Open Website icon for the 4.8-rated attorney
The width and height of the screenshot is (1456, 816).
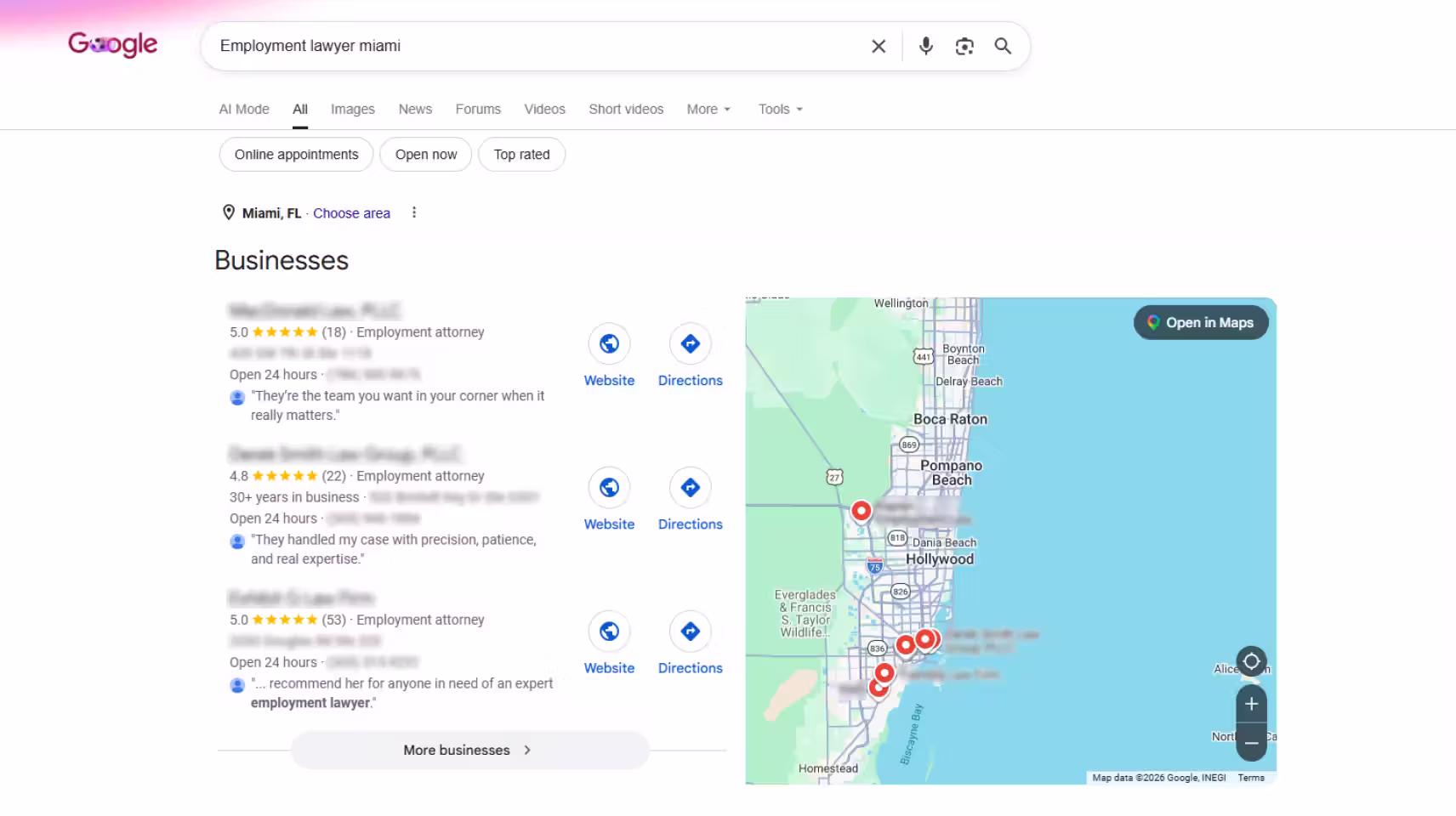(609, 487)
